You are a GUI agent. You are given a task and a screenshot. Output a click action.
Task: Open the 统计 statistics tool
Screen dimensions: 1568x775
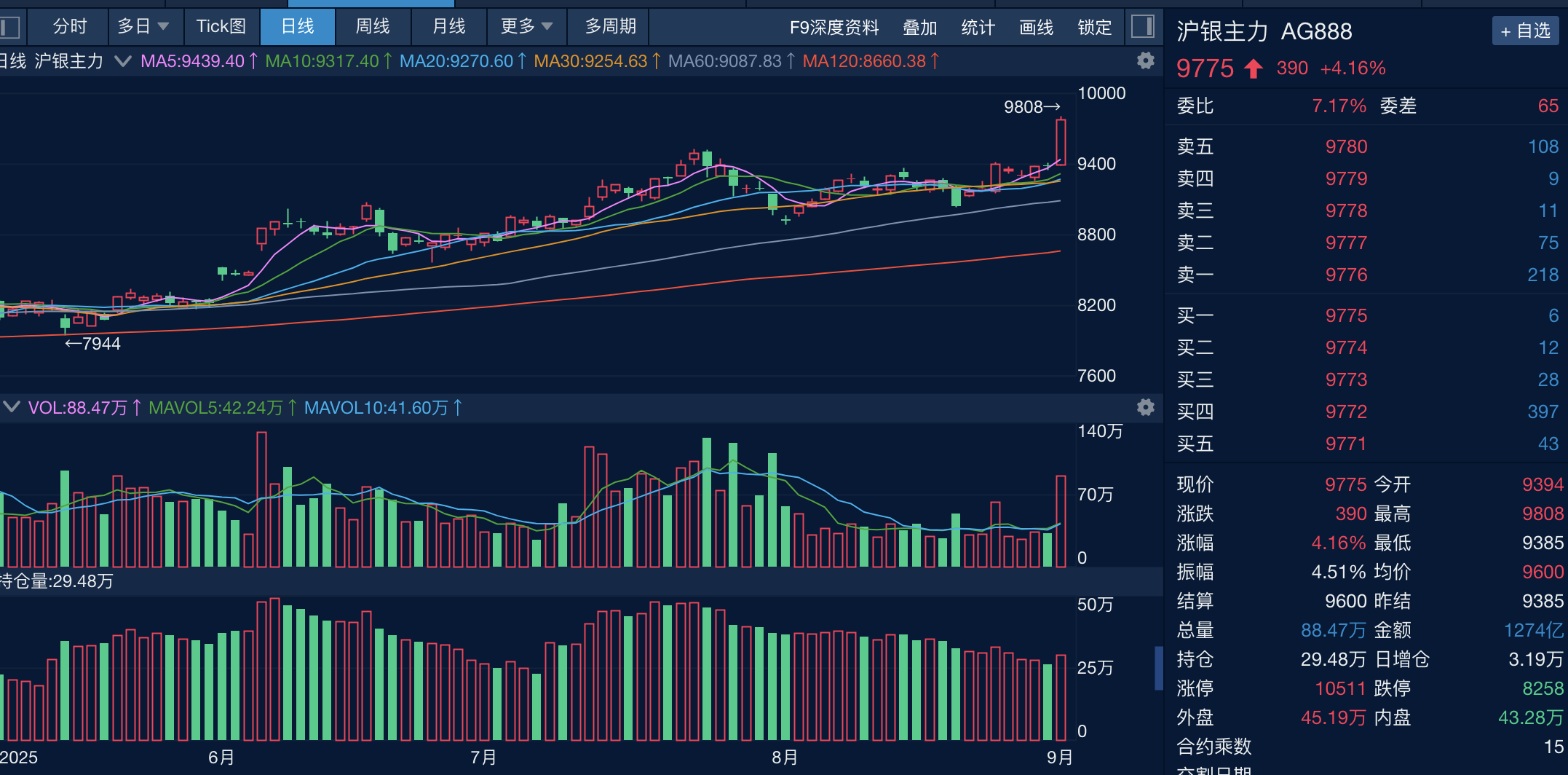[977, 27]
